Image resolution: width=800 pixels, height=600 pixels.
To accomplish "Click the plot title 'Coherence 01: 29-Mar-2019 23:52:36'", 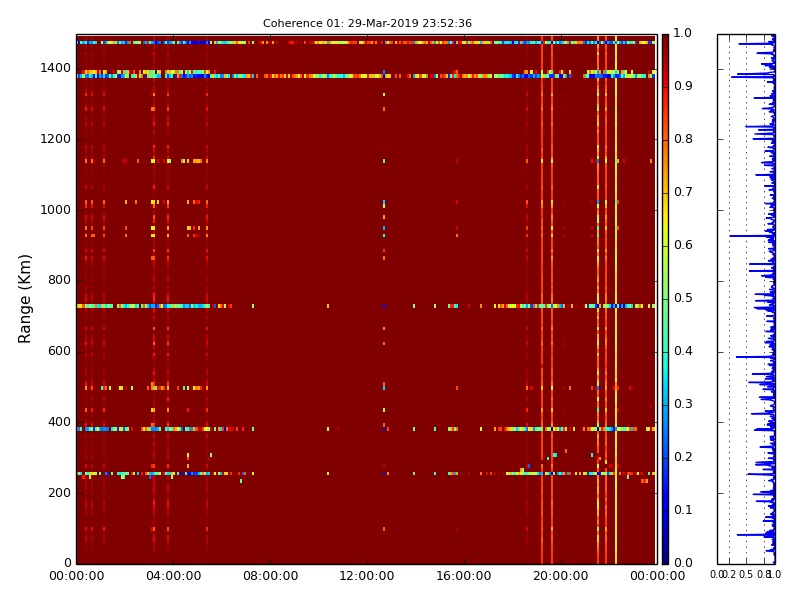I will pos(367,23).
